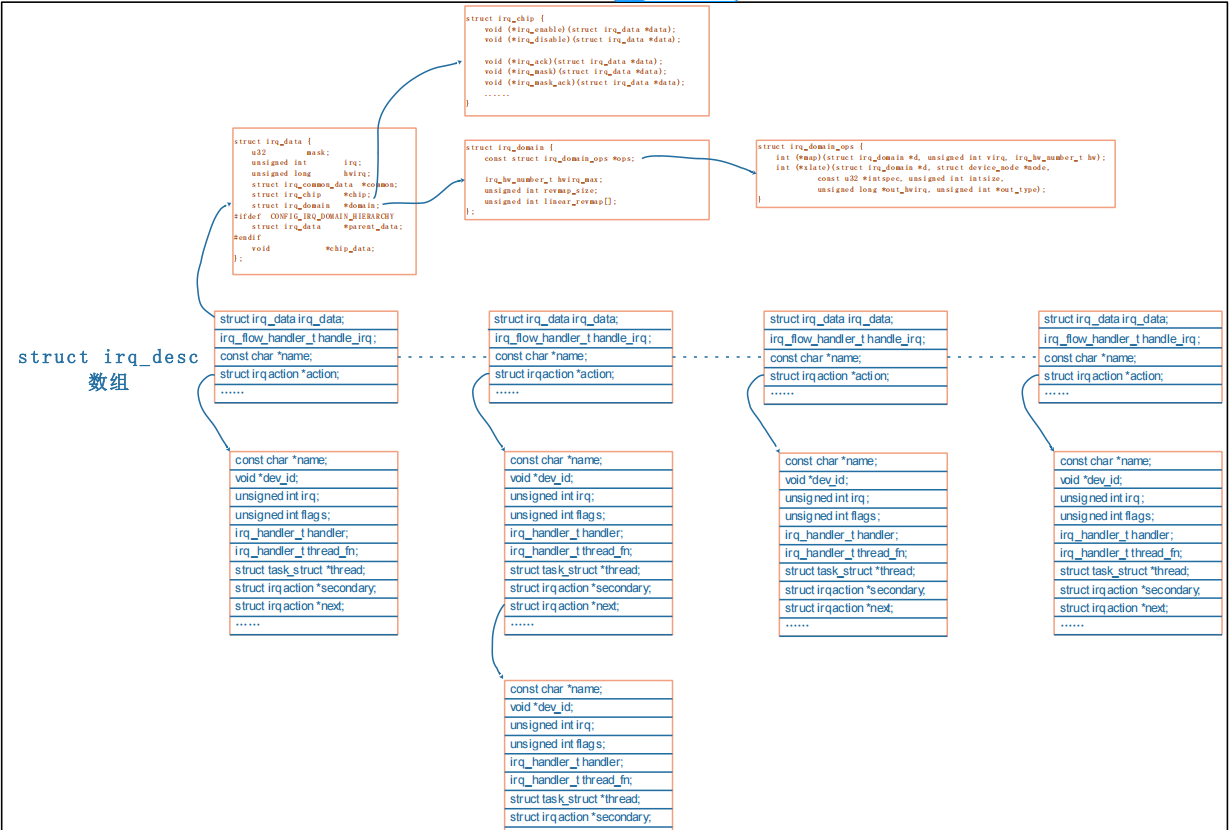The width and height of the screenshot is (1232, 830).
Task: Click the 'const u32 *intspec, unsigned int intsize,' line
Action: [910, 178]
